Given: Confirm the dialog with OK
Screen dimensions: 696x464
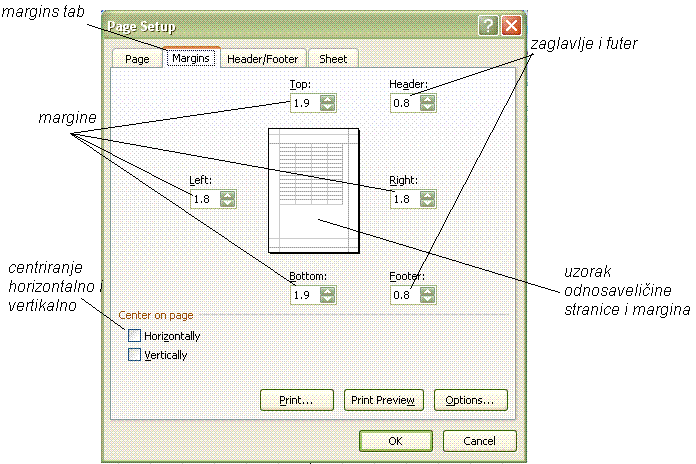Looking at the screenshot, I should pyautogui.click(x=395, y=440).
